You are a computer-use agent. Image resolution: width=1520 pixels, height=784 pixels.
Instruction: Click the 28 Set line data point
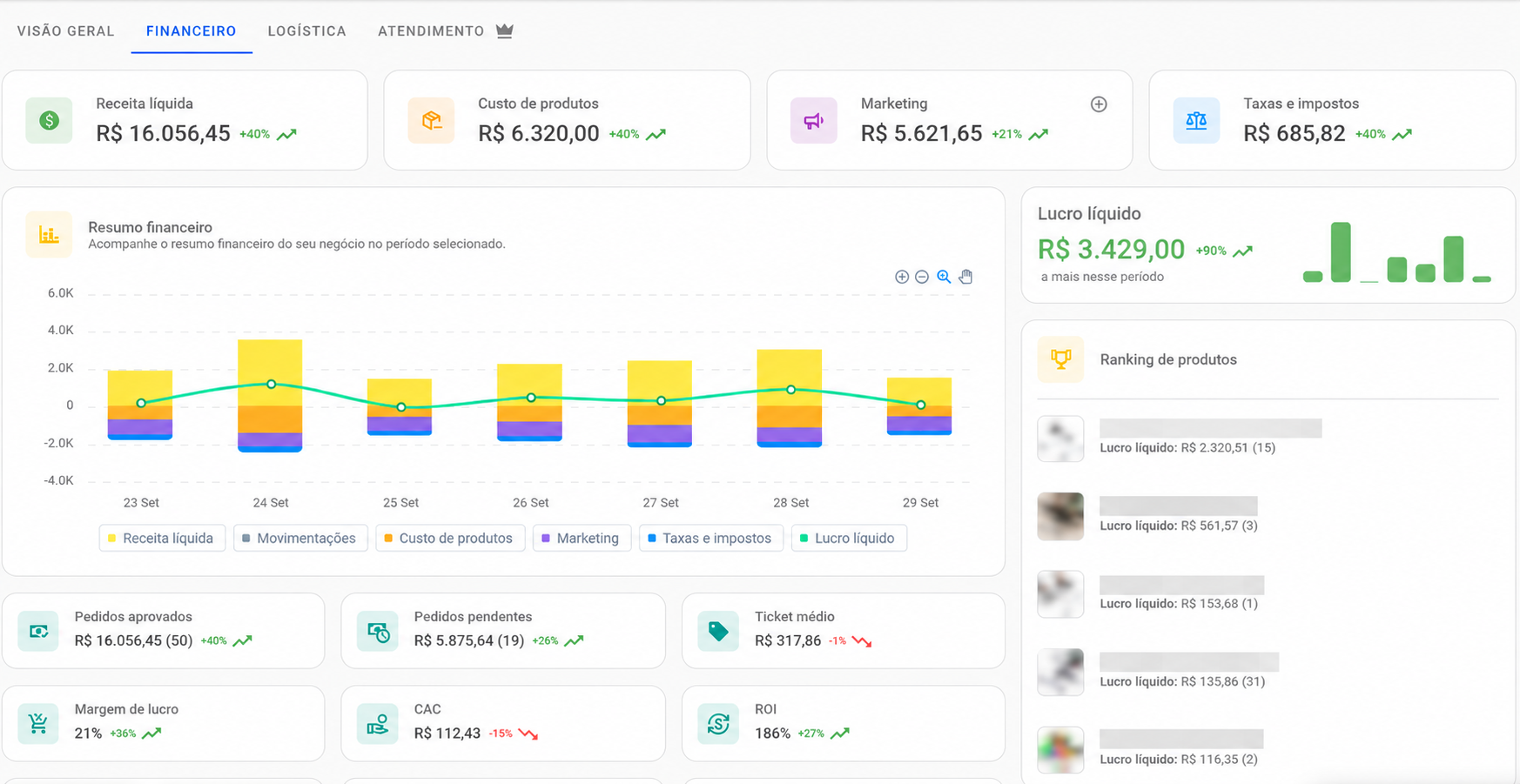(790, 390)
